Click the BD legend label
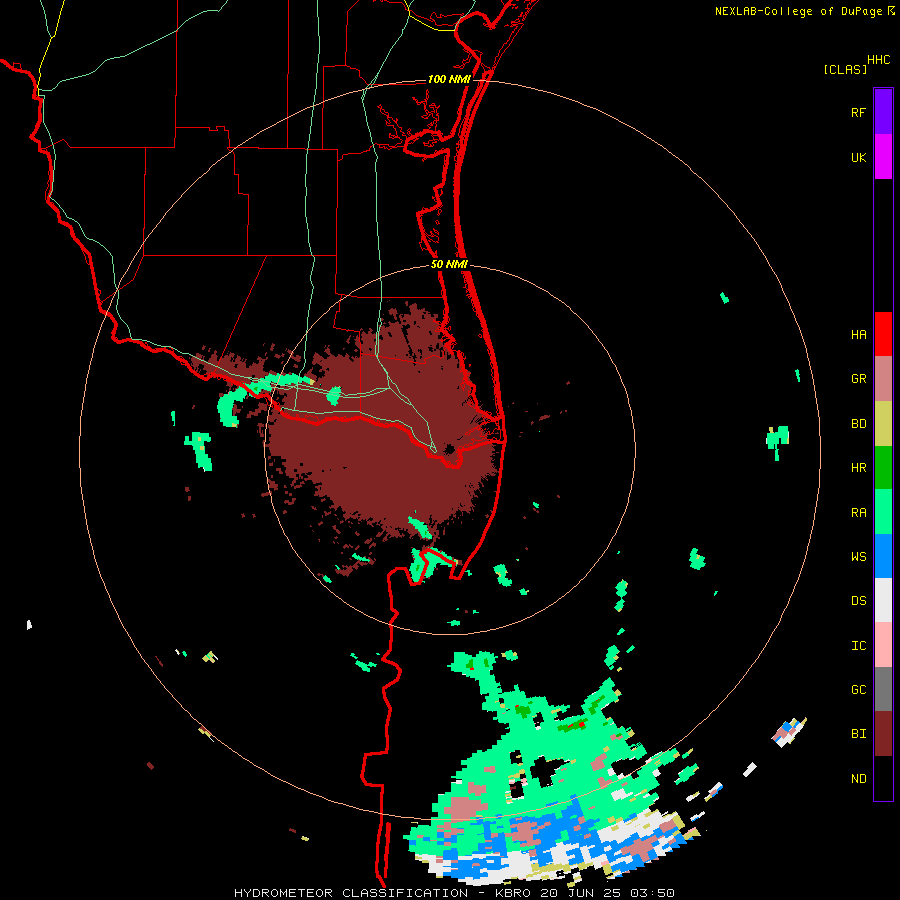 click(x=858, y=424)
